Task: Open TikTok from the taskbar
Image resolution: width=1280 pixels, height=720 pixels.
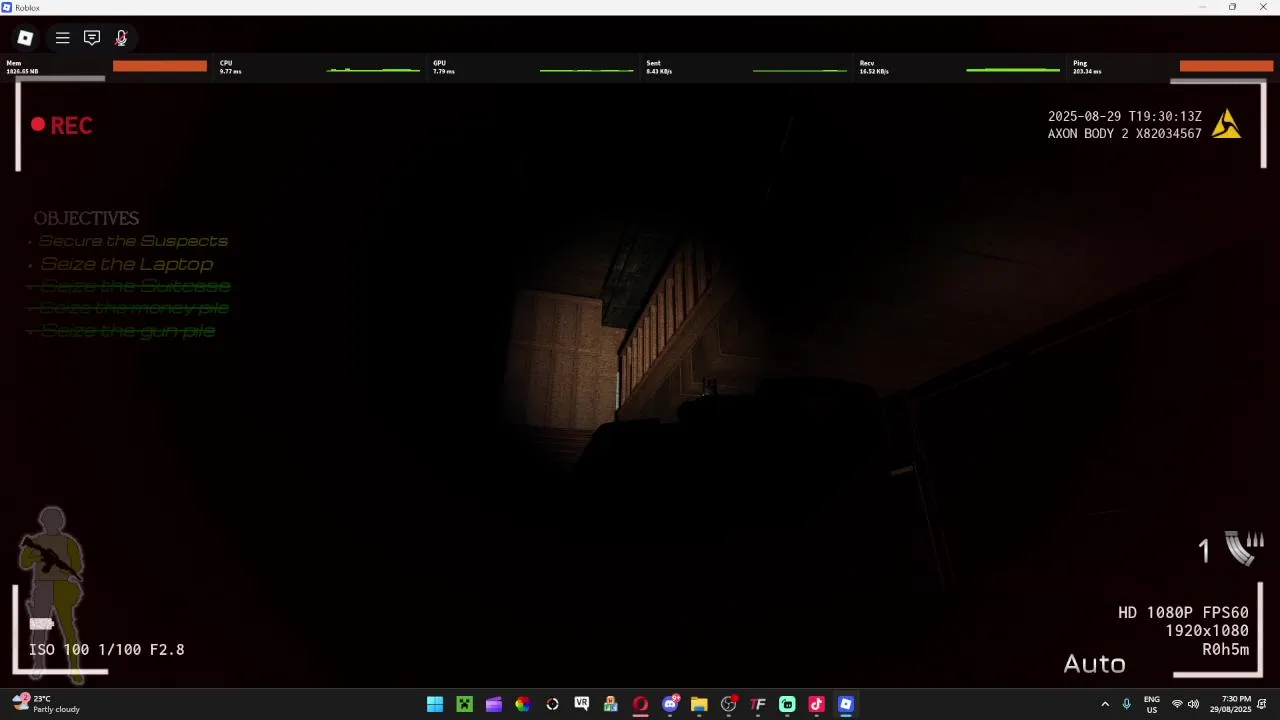Action: [x=816, y=704]
